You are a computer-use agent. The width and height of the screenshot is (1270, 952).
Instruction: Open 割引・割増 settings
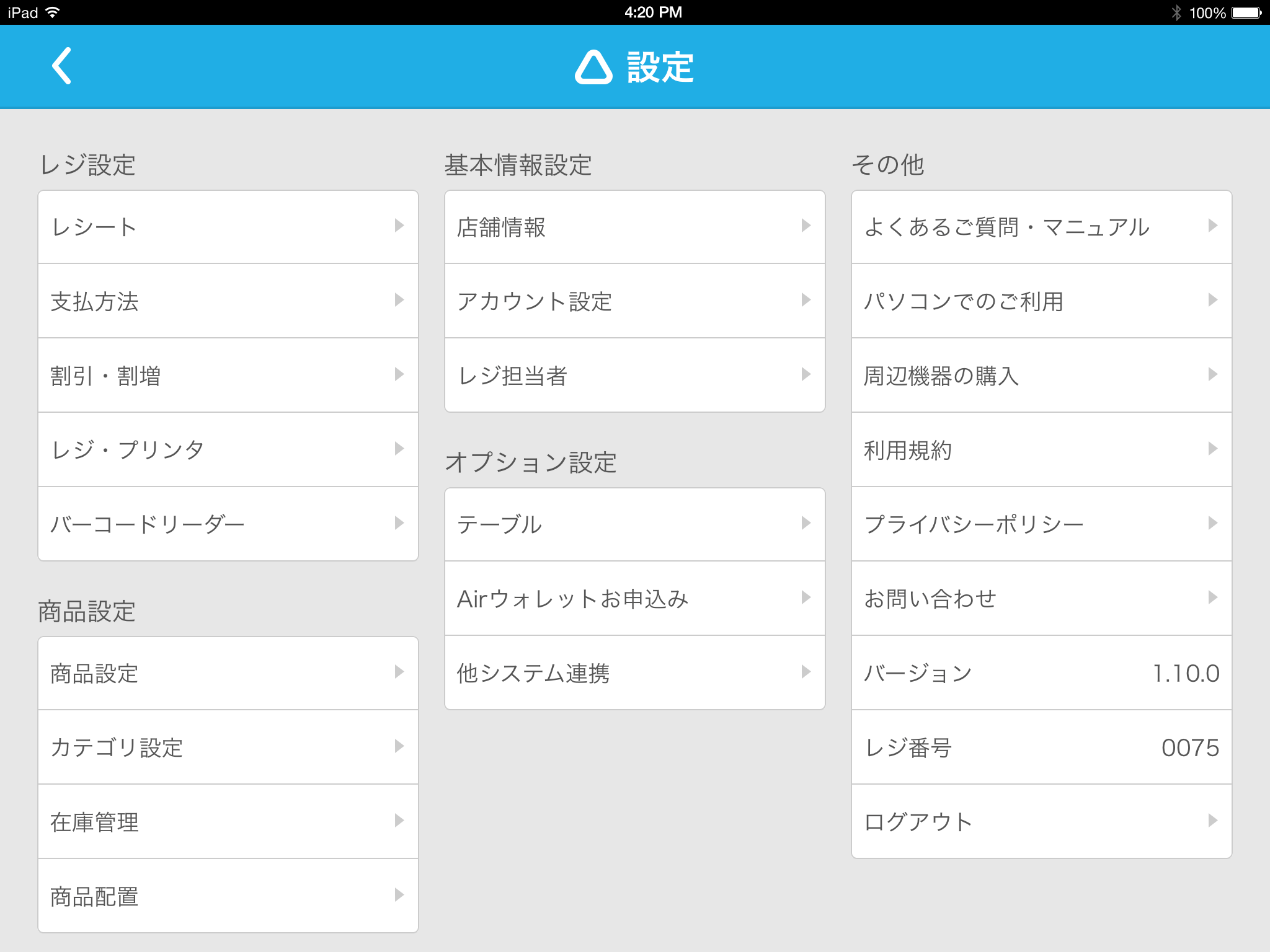pyautogui.click(x=228, y=376)
